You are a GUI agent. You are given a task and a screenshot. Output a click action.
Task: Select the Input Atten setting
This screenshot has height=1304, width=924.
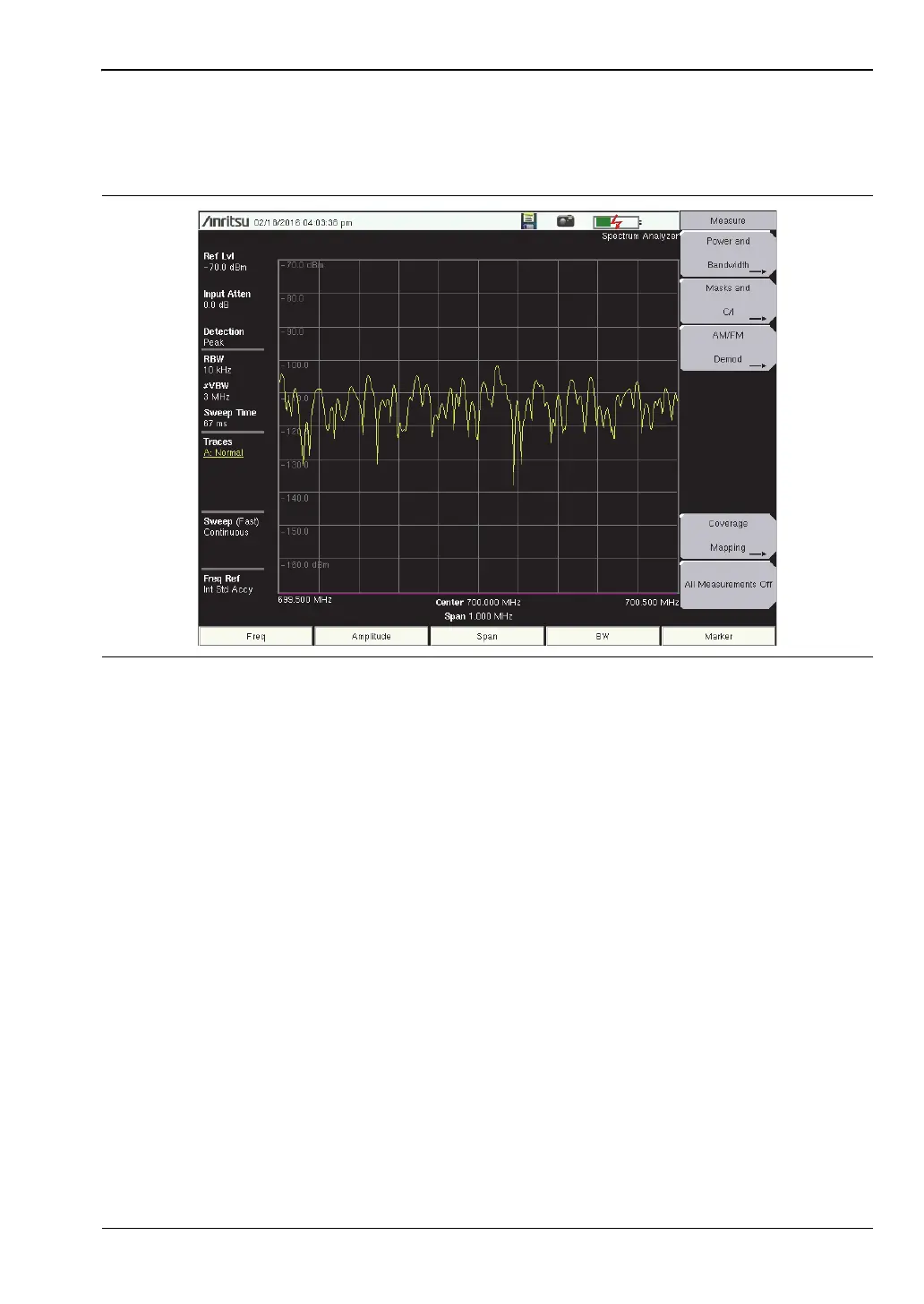(x=227, y=299)
